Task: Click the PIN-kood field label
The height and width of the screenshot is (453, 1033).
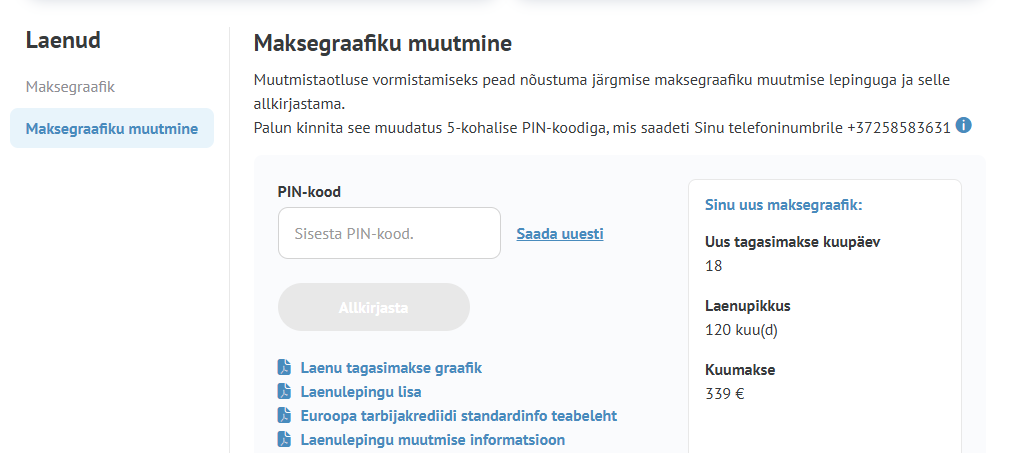Action: point(316,191)
